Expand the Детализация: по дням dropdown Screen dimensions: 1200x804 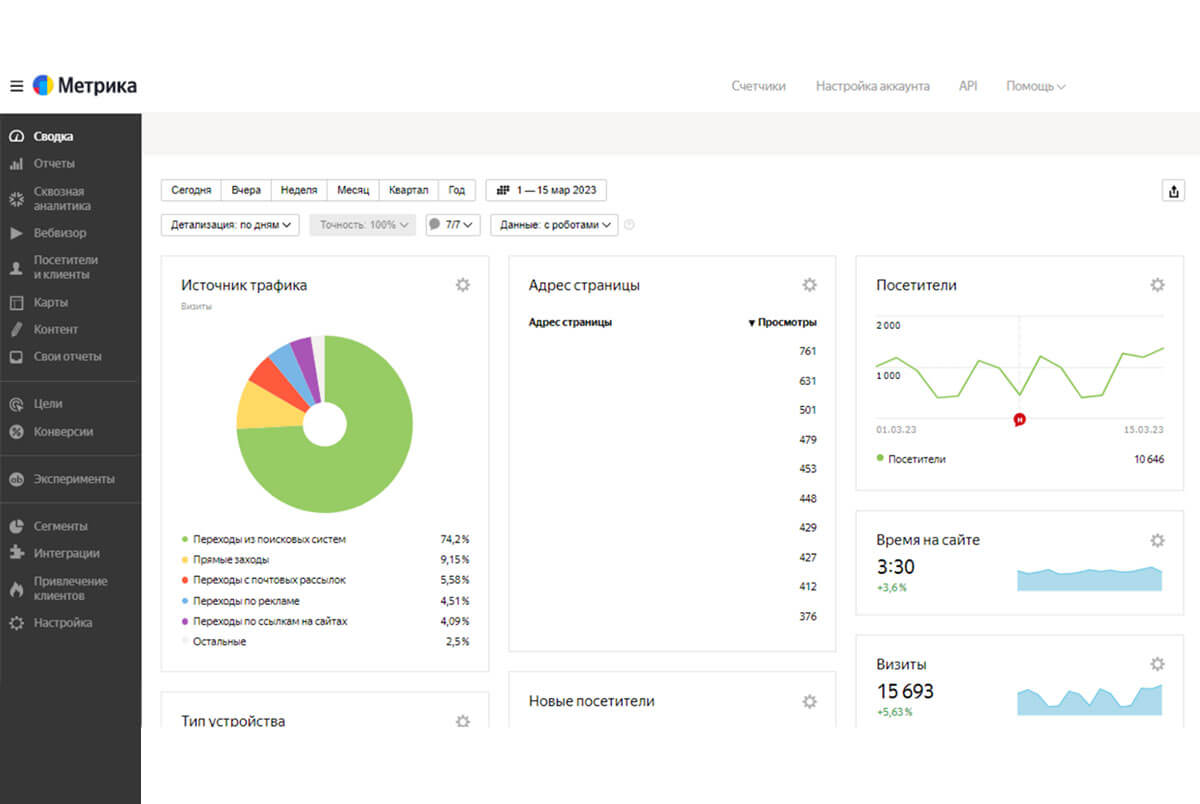point(230,225)
